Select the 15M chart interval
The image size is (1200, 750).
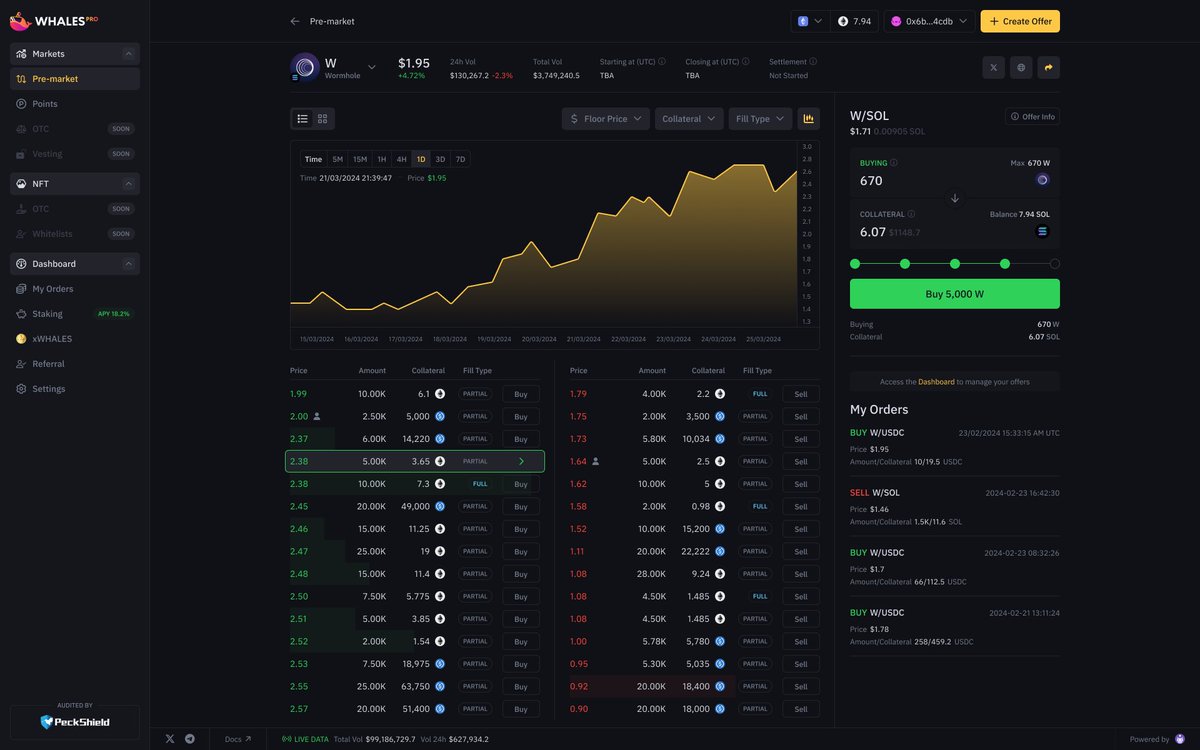click(x=360, y=159)
